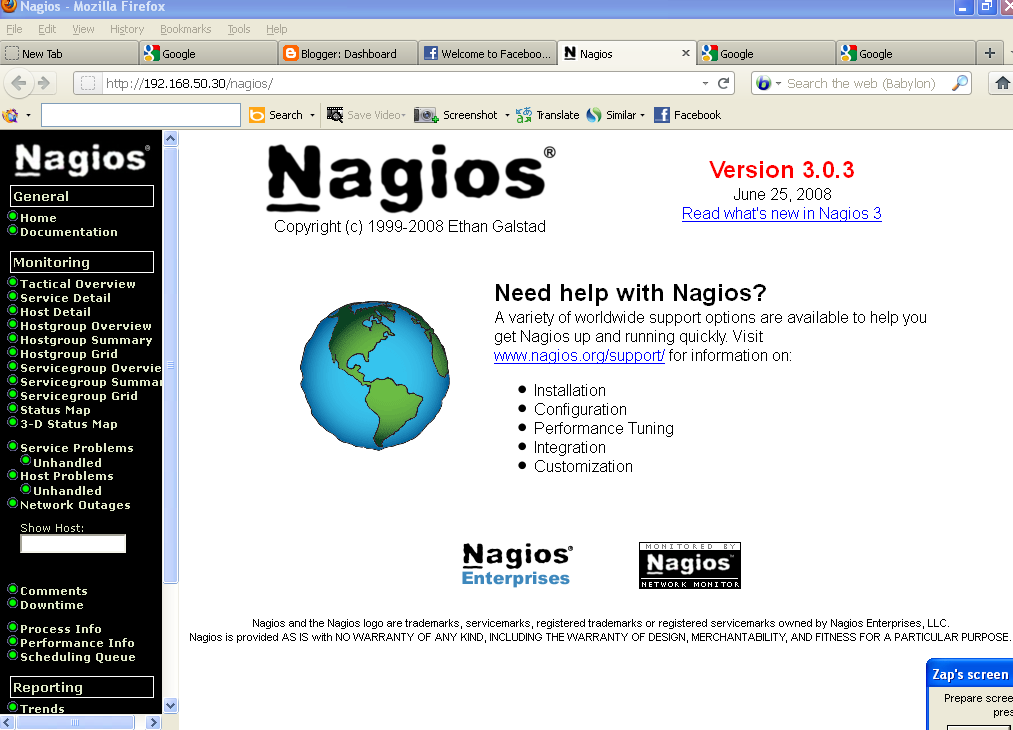Open the address bar history dropdown arrow
Screen dimensions: 1013x730
pos(705,83)
